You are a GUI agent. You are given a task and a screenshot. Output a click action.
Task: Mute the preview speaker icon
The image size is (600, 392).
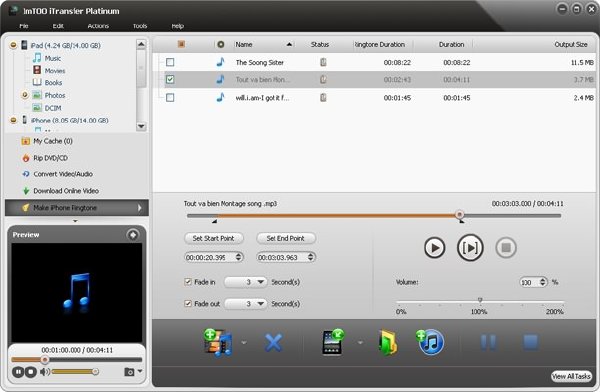pos(44,371)
